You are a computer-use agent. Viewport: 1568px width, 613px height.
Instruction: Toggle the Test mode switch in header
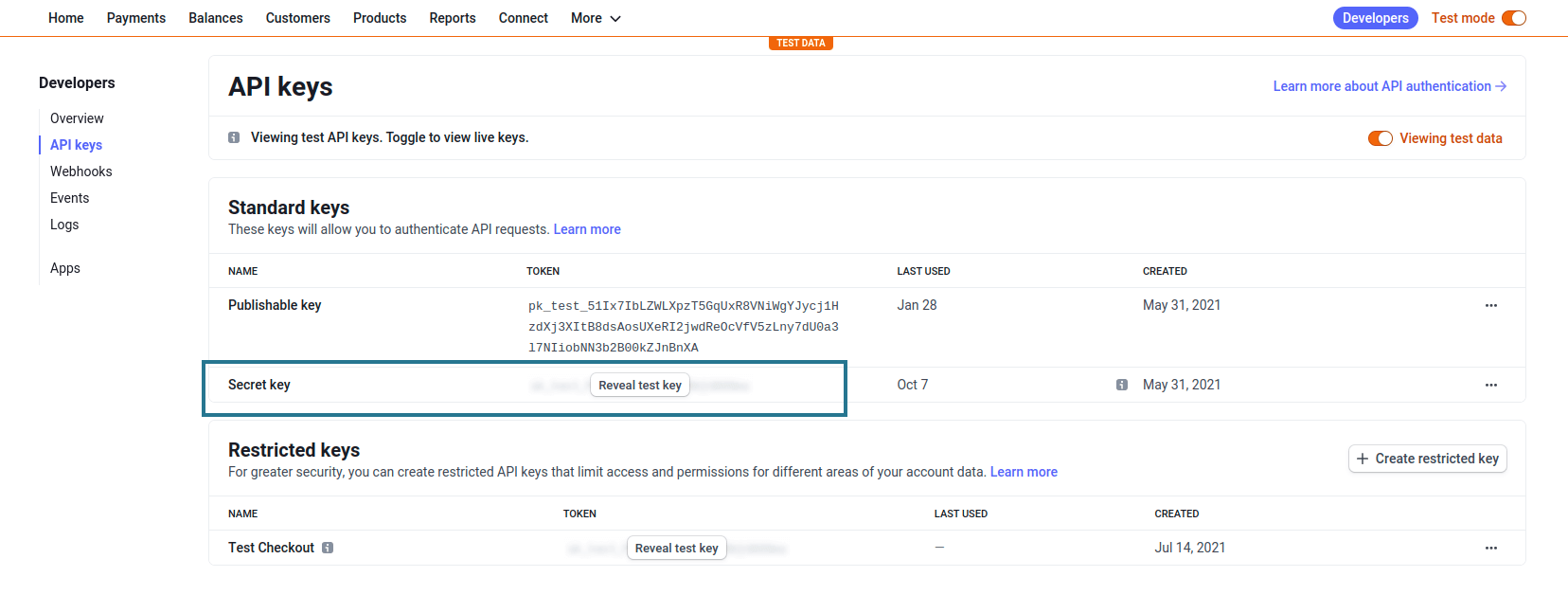(1514, 18)
